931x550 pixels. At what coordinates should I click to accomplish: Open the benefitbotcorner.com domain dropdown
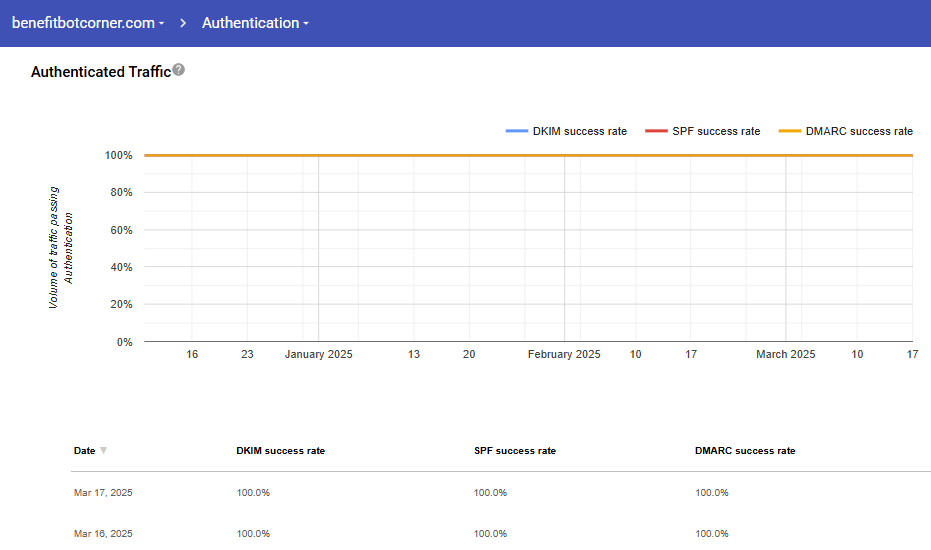coord(88,23)
